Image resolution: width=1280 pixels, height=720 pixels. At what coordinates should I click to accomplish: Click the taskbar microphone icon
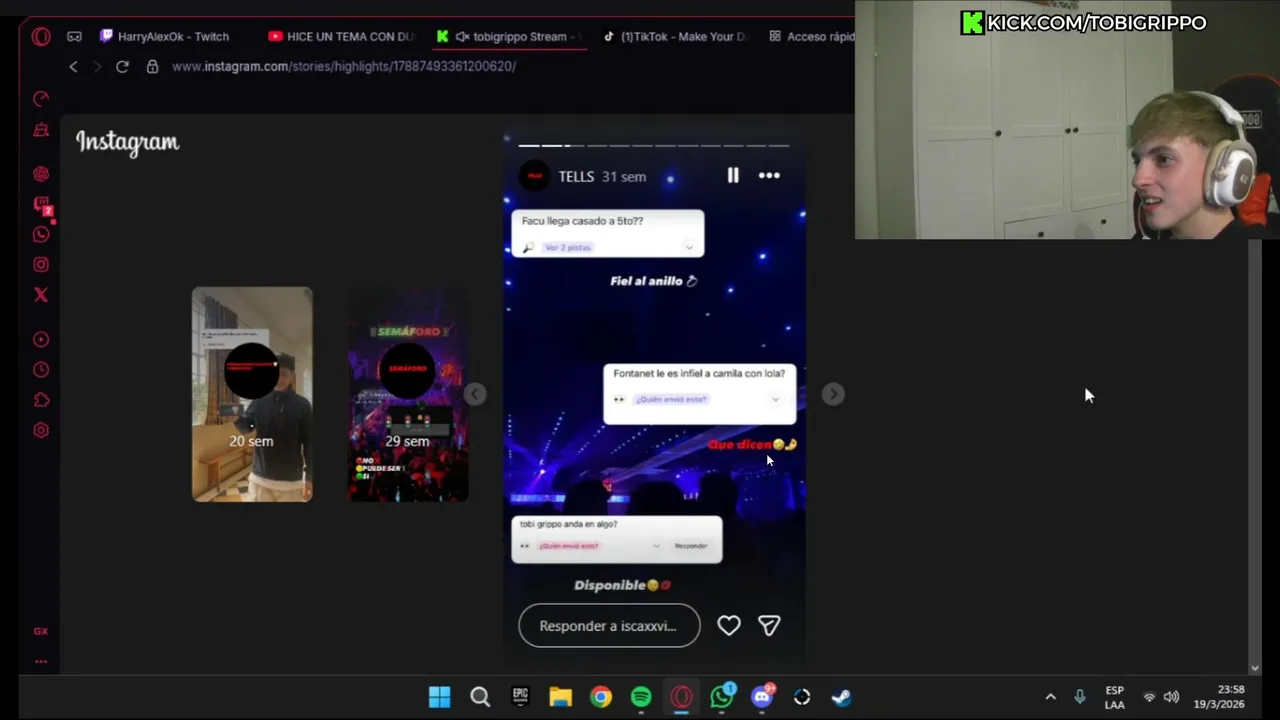[1080, 697]
